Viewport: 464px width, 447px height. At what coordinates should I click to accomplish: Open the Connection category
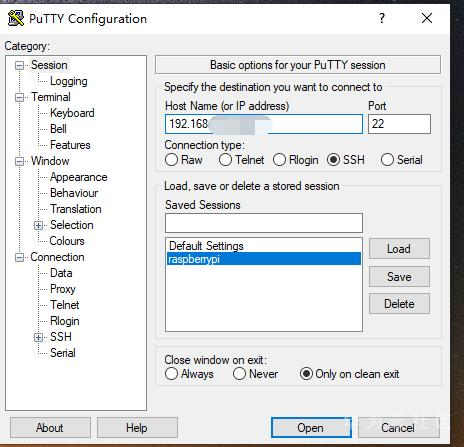57,257
